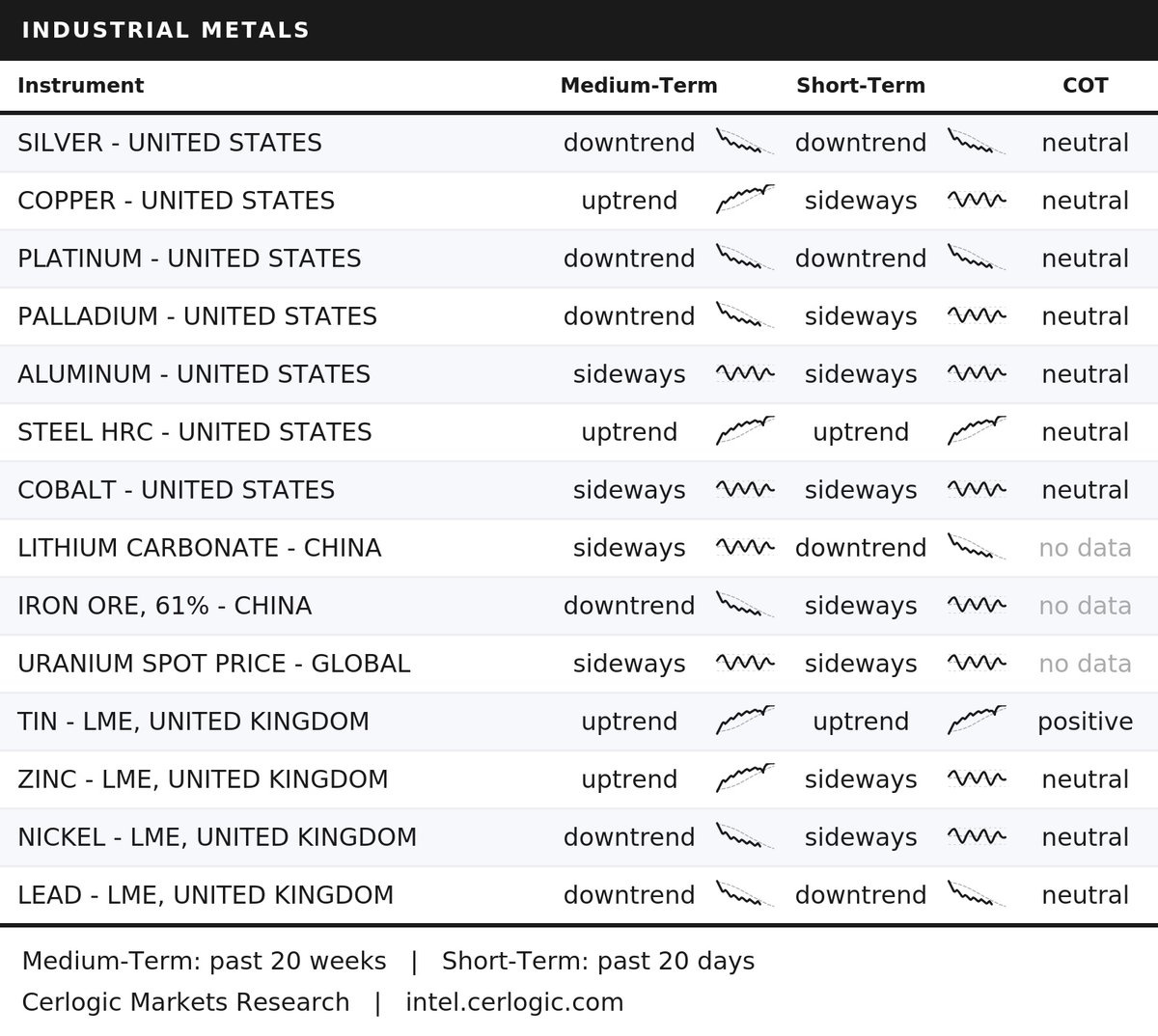Click Uranium short-term sideways sparkline icon
This screenshot has height=1036, width=1158.
(x=977, y=663)
